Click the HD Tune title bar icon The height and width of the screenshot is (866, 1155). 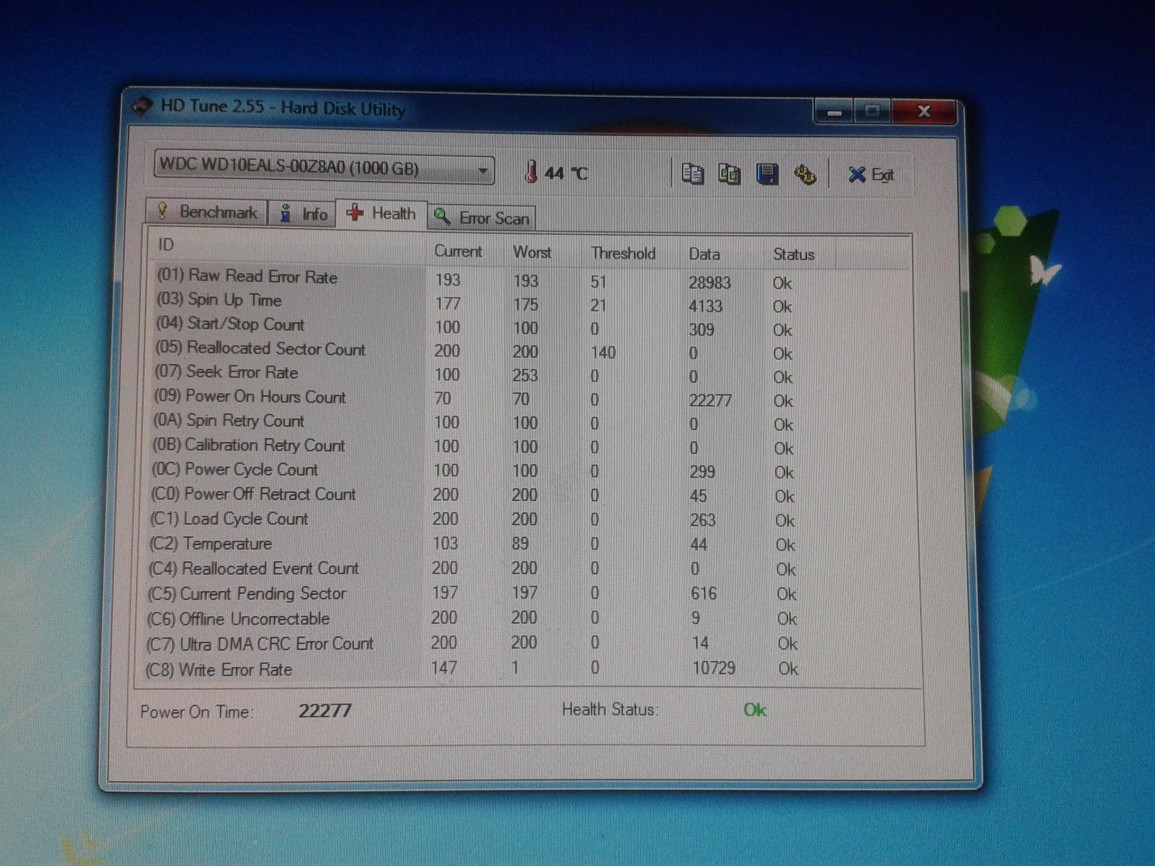(143, 105)
